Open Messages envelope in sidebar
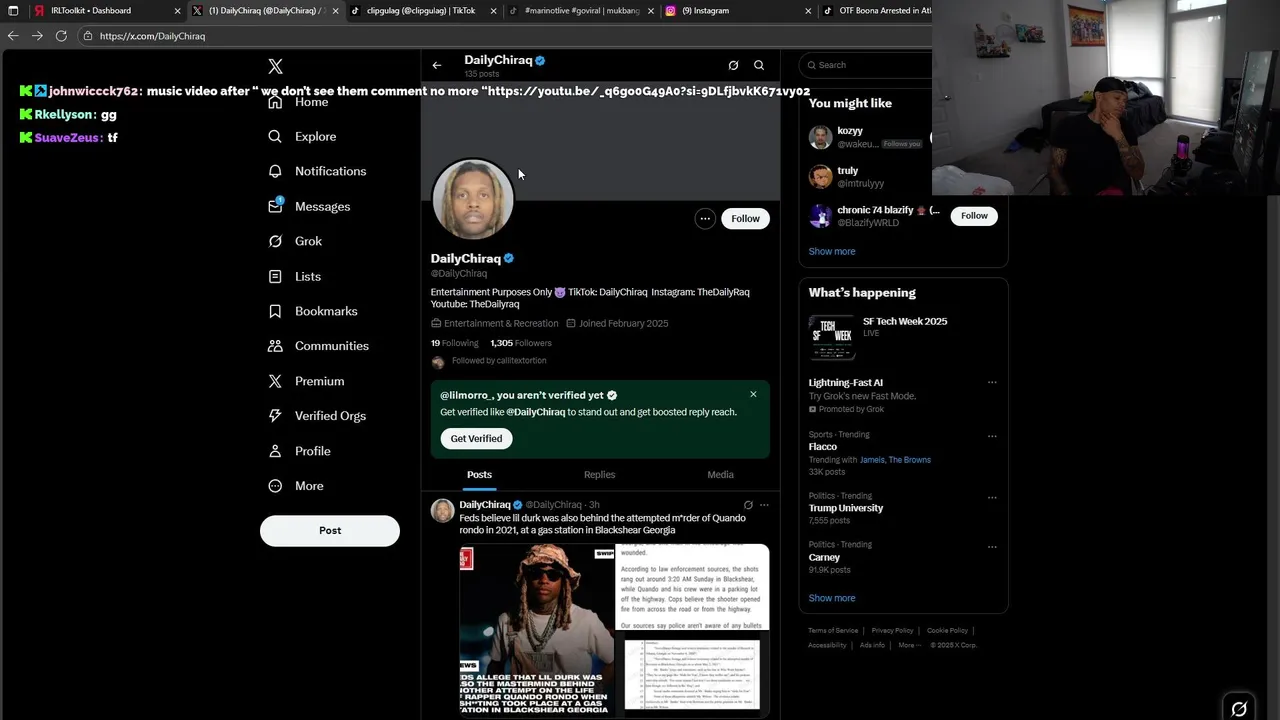 coord(275,206)
